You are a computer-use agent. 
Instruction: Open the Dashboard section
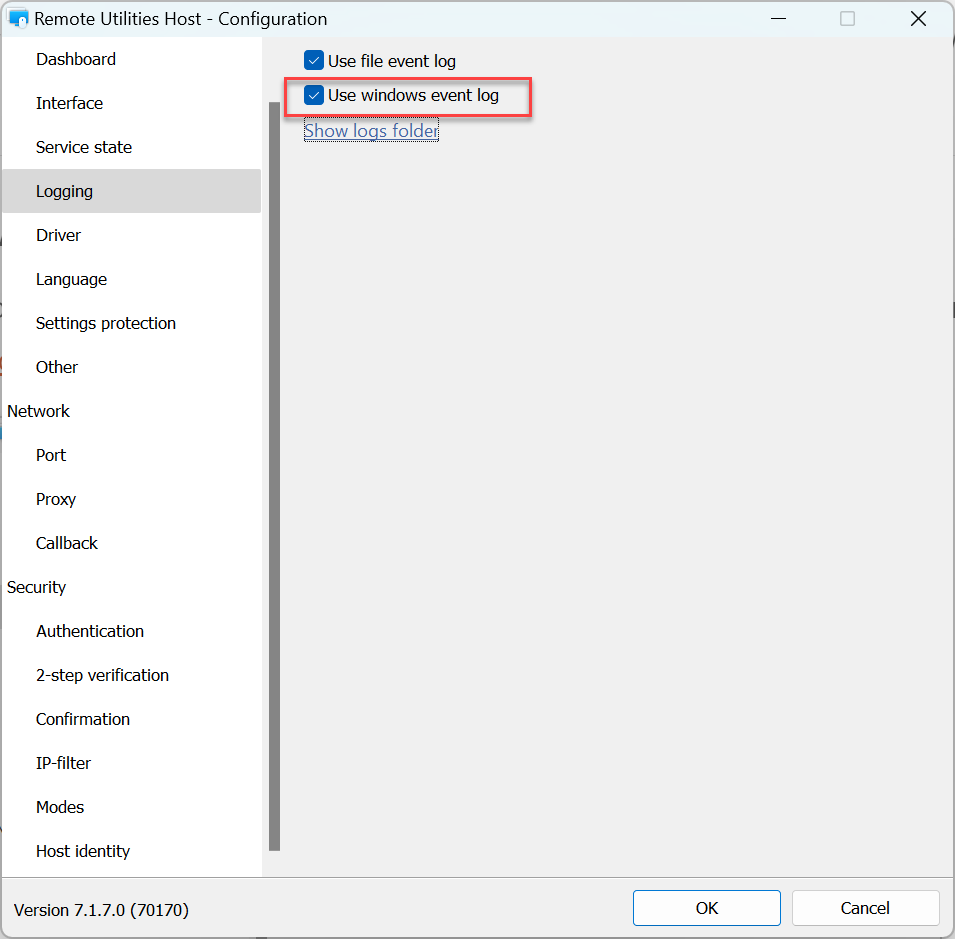pyautogui.click(x=132, y=59)
